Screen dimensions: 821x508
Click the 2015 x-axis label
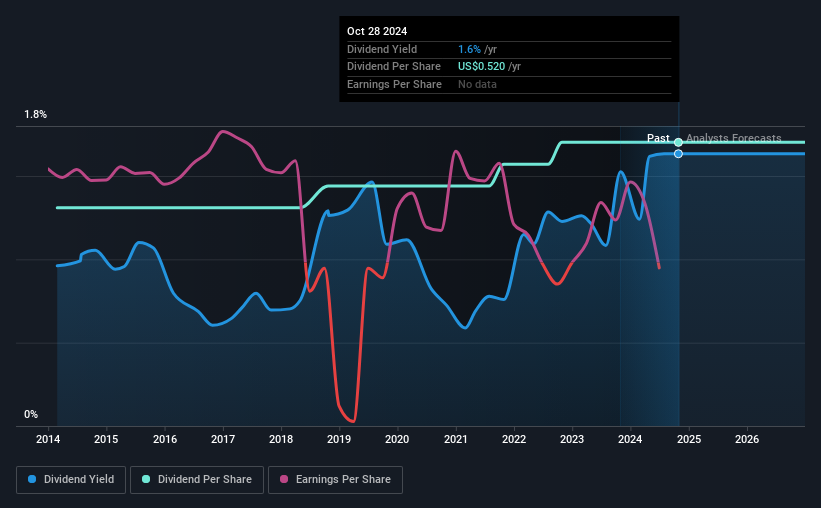coord(106,439)
